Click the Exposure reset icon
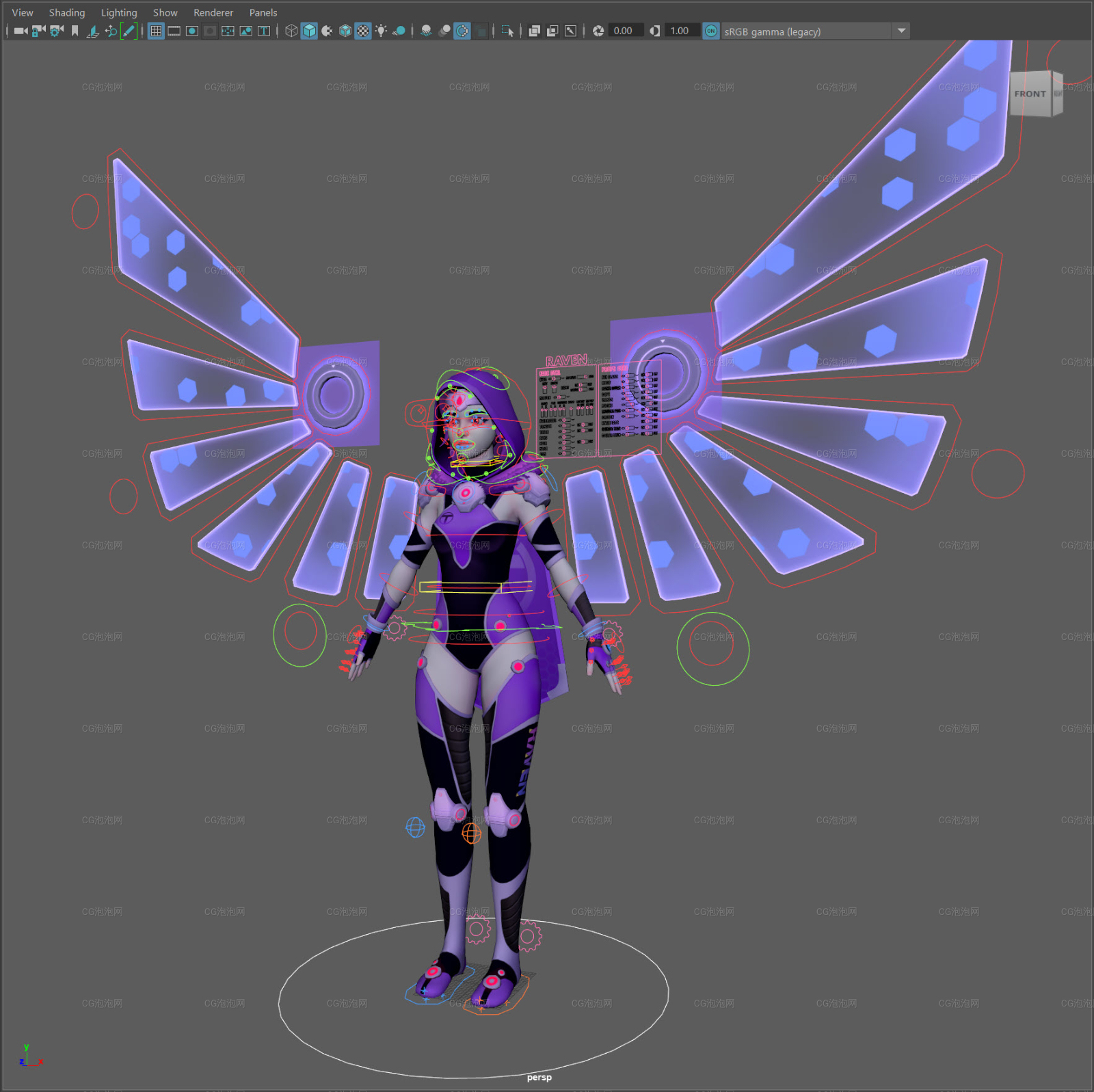1094x1092 pixels. 598,31
